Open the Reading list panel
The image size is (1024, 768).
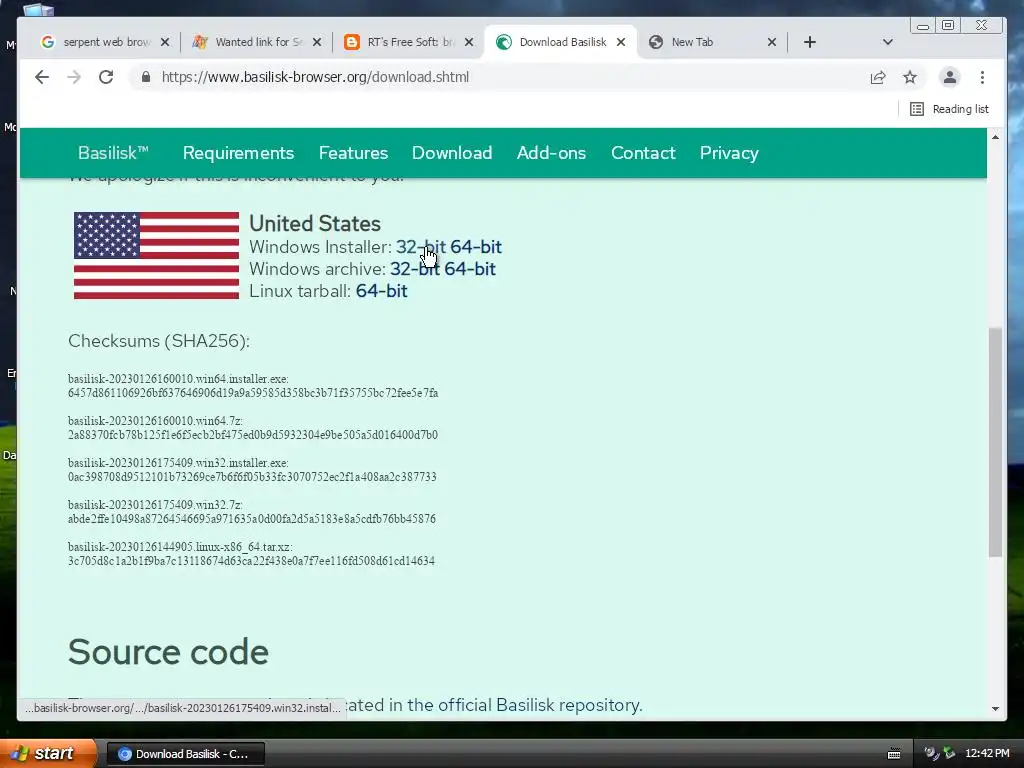[x=949, y=109]
